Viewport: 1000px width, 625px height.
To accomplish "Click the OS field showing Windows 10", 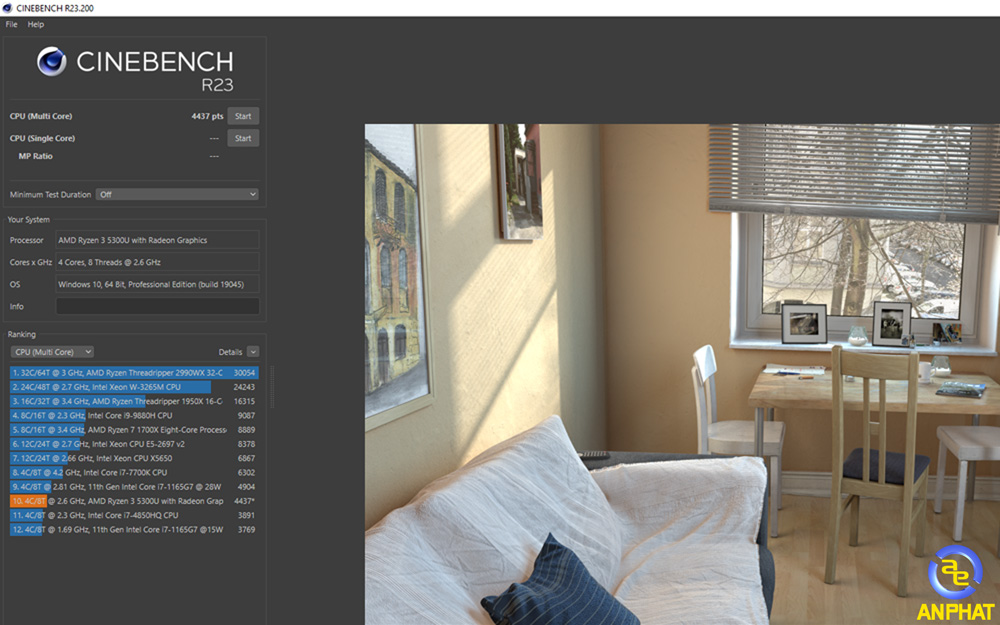I will point(158,284).
